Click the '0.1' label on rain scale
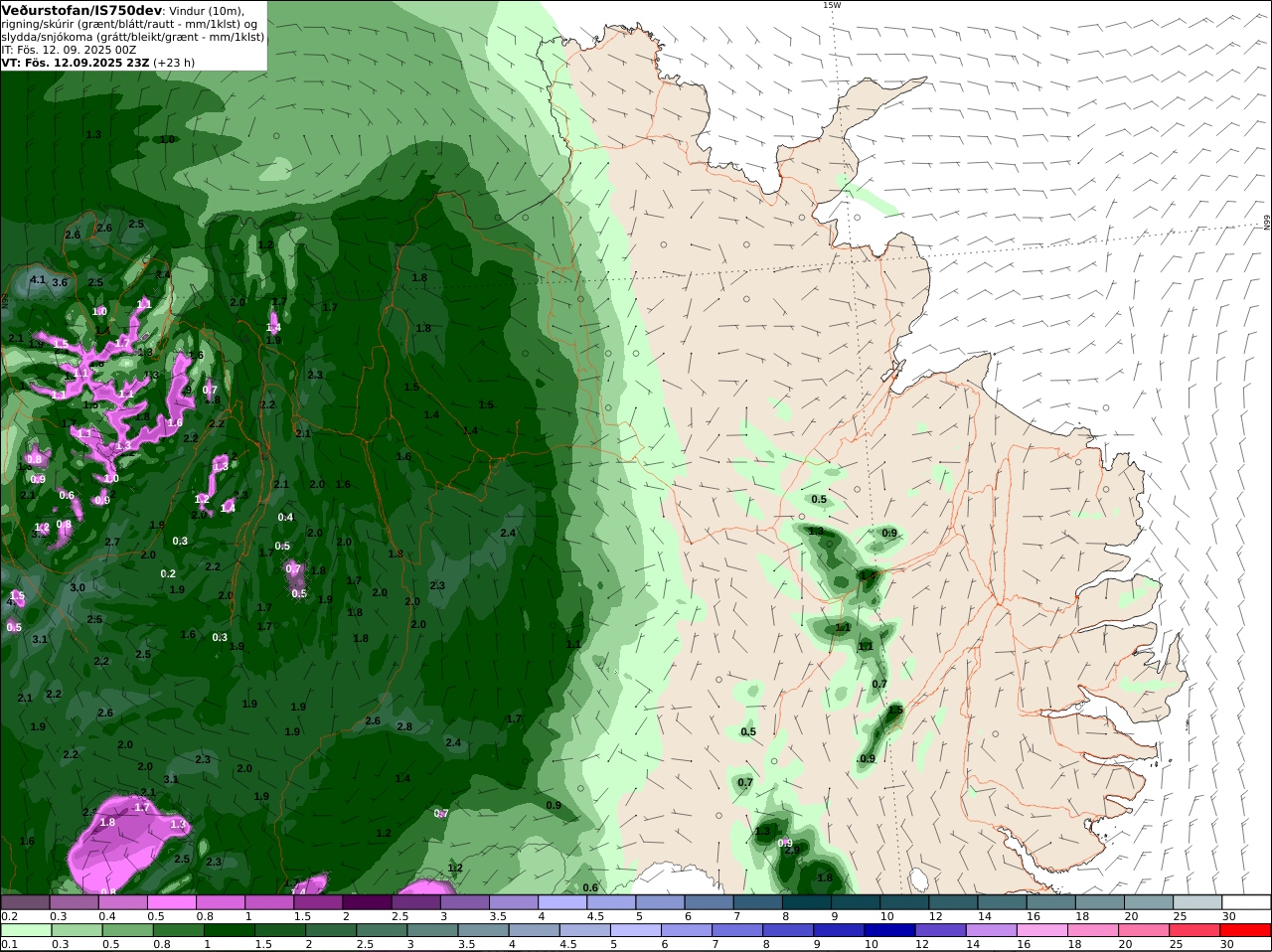The height and width of the screenshot is (952, 1272). 10,944
